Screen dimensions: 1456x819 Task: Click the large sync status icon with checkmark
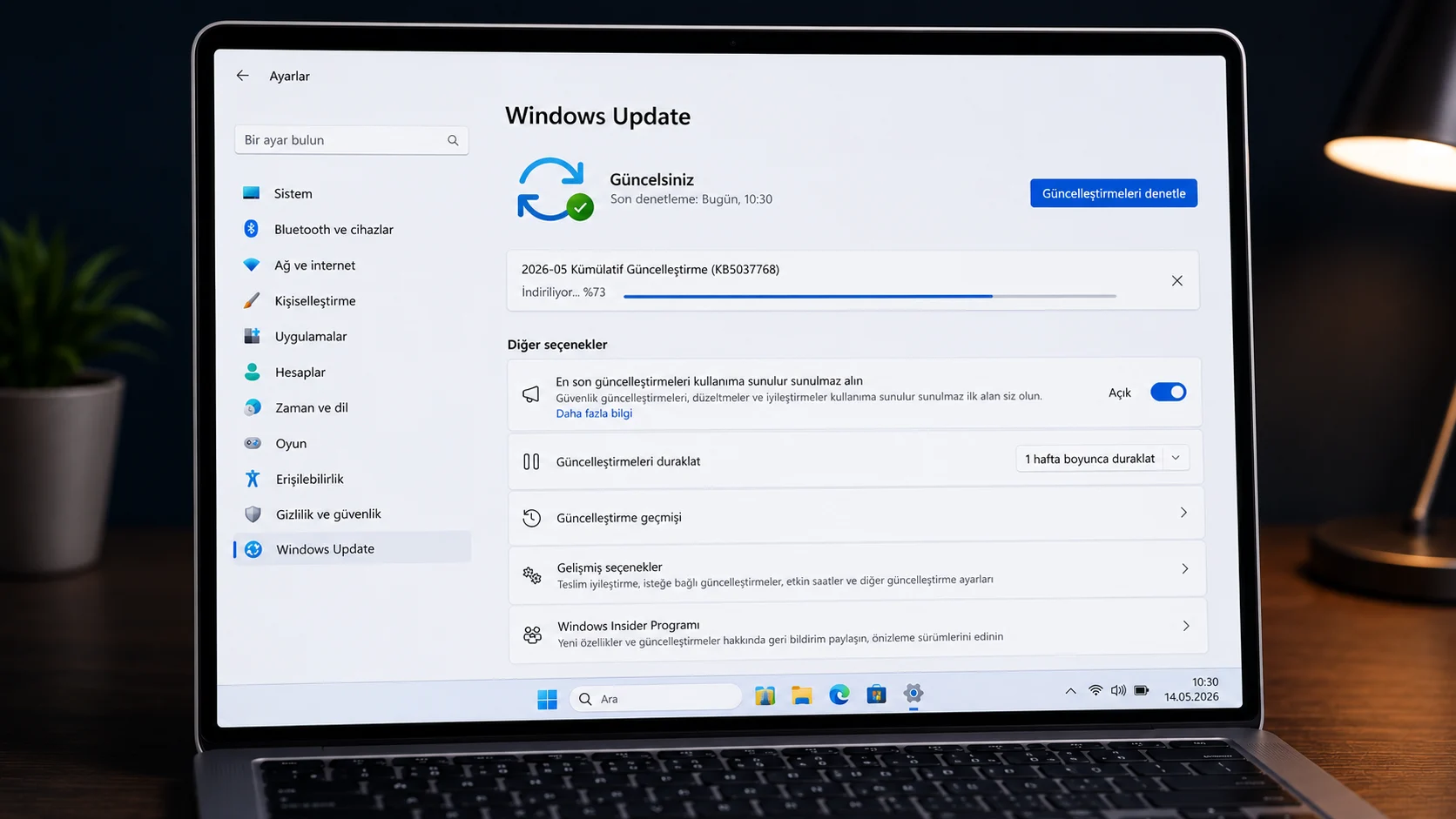(555, 189)
